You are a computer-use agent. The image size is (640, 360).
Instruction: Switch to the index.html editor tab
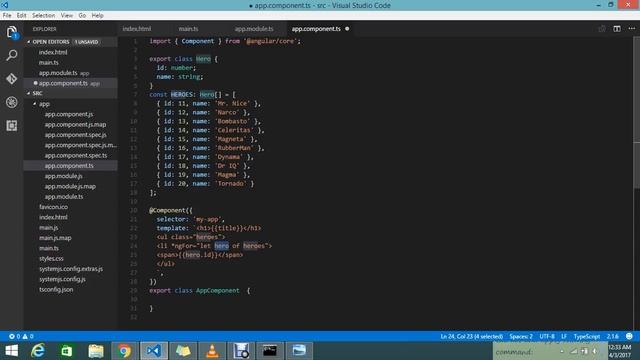click(x=137, y=29)
